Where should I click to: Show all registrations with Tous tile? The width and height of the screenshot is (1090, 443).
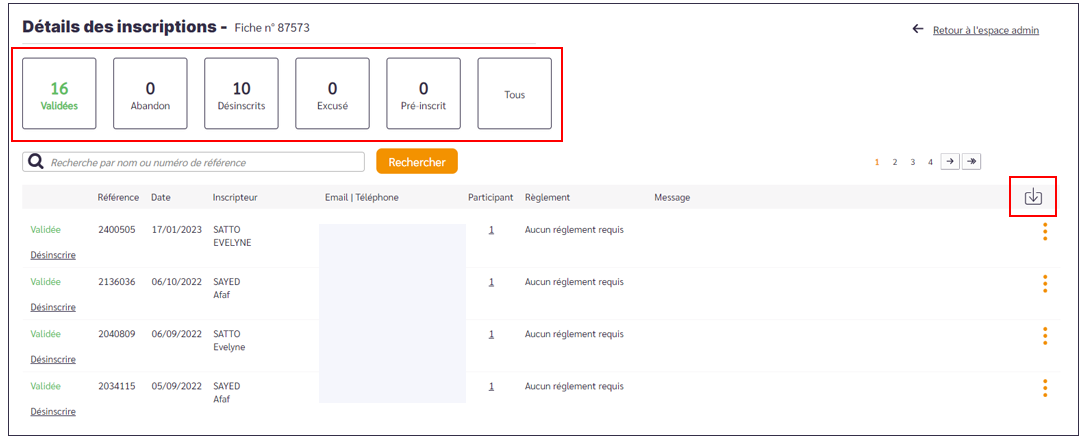click(514, 94)
